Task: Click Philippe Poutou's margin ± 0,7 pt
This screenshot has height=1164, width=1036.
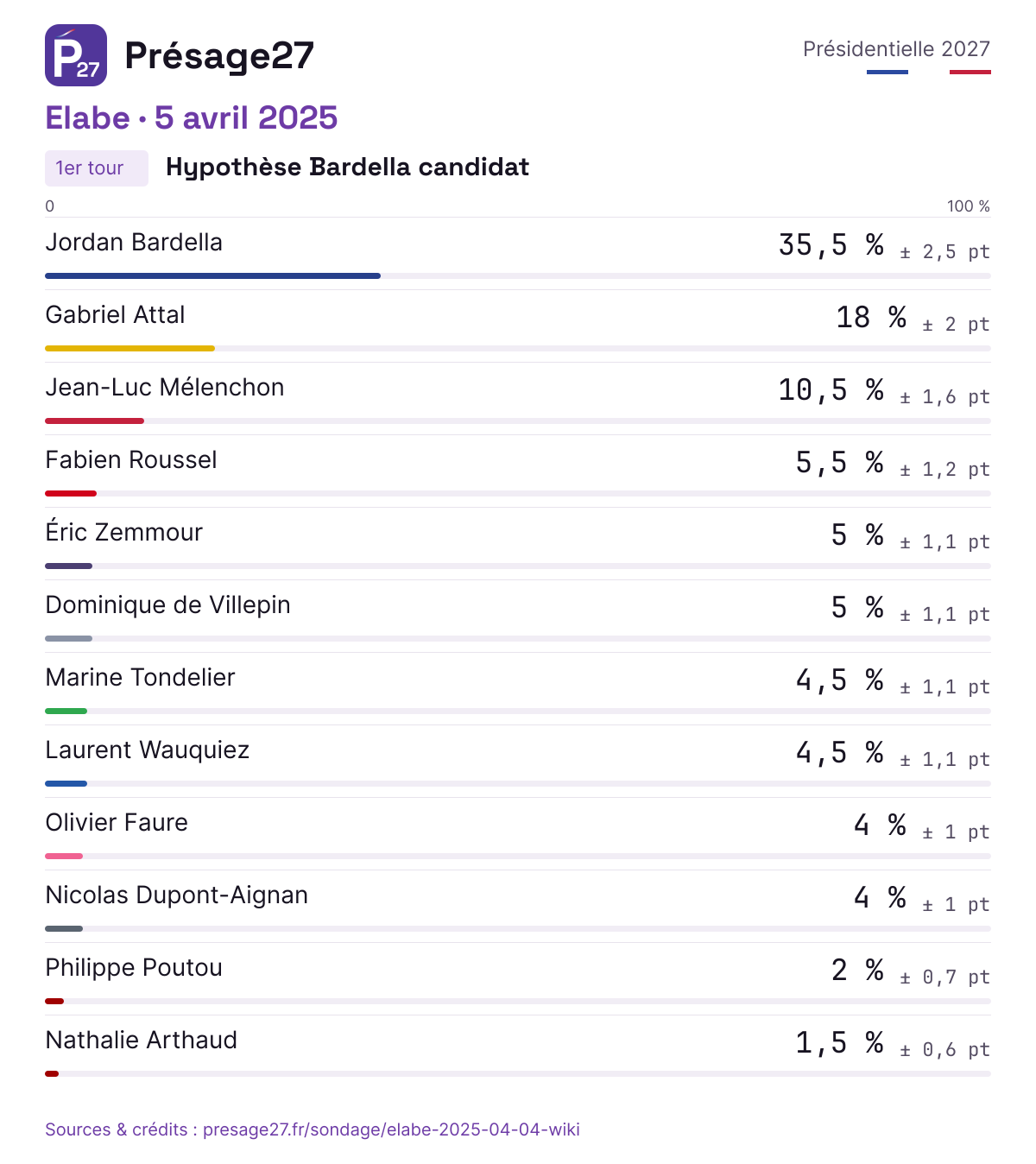Action: [944, 977]
